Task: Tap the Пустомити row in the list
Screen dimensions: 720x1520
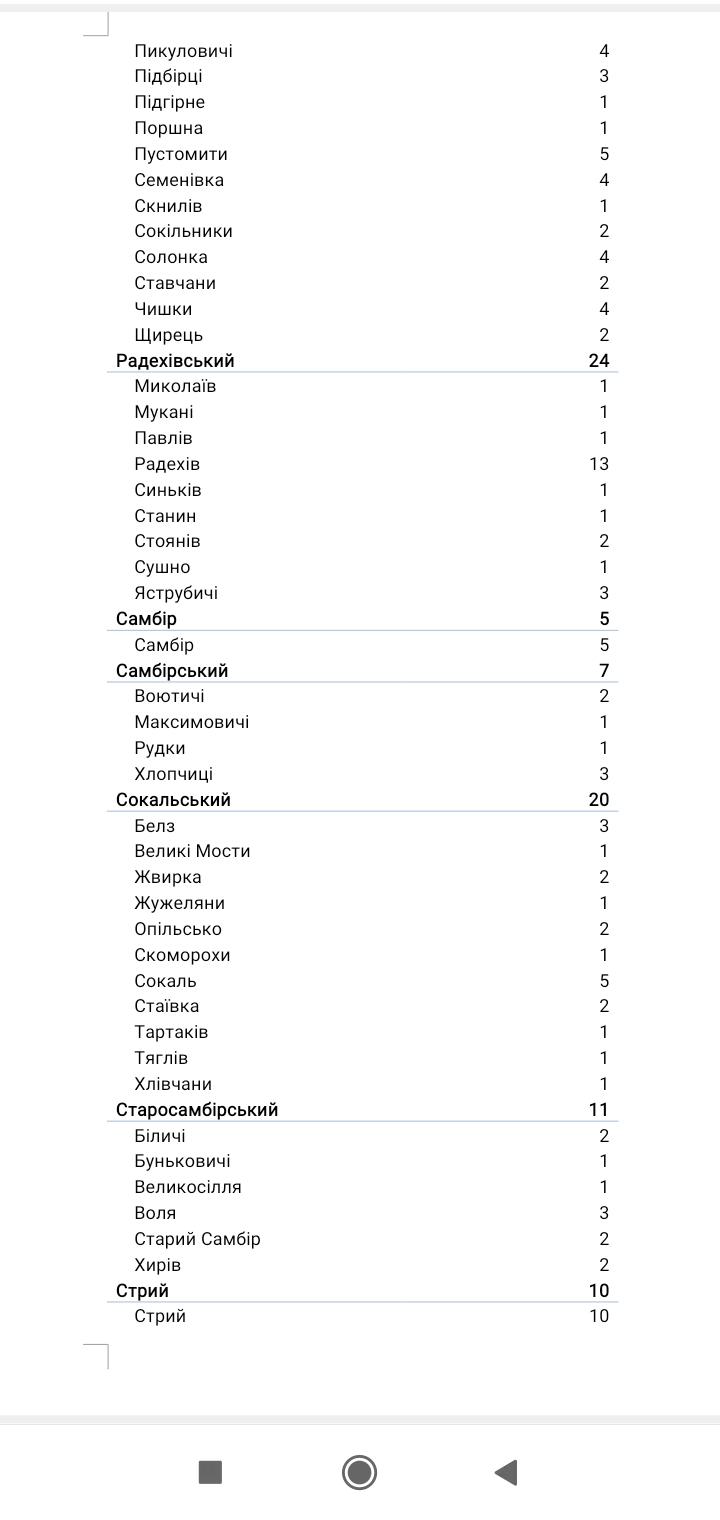Action: click(181, 154)
